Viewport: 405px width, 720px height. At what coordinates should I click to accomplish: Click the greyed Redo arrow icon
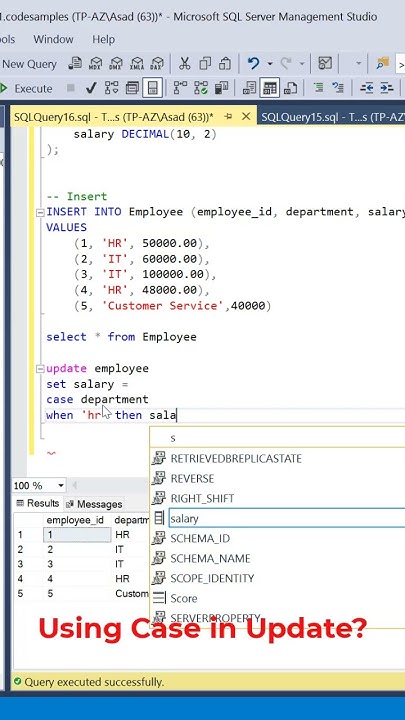click(x=286, y=63)
